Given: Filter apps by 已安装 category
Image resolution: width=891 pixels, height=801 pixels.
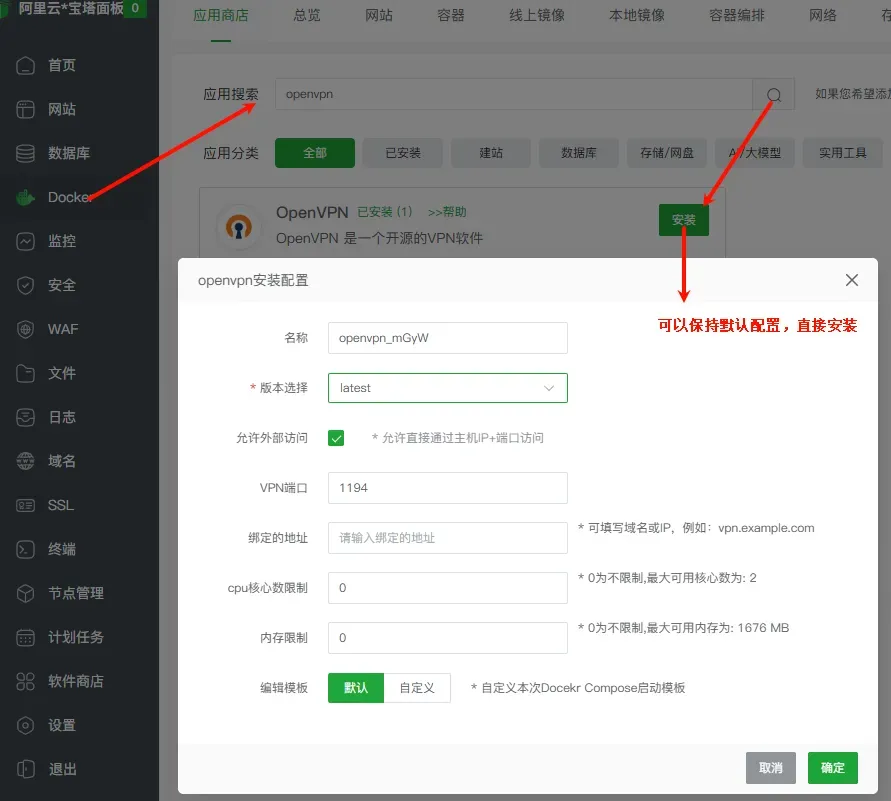Looking at the screenshot, I should point(403,153).
